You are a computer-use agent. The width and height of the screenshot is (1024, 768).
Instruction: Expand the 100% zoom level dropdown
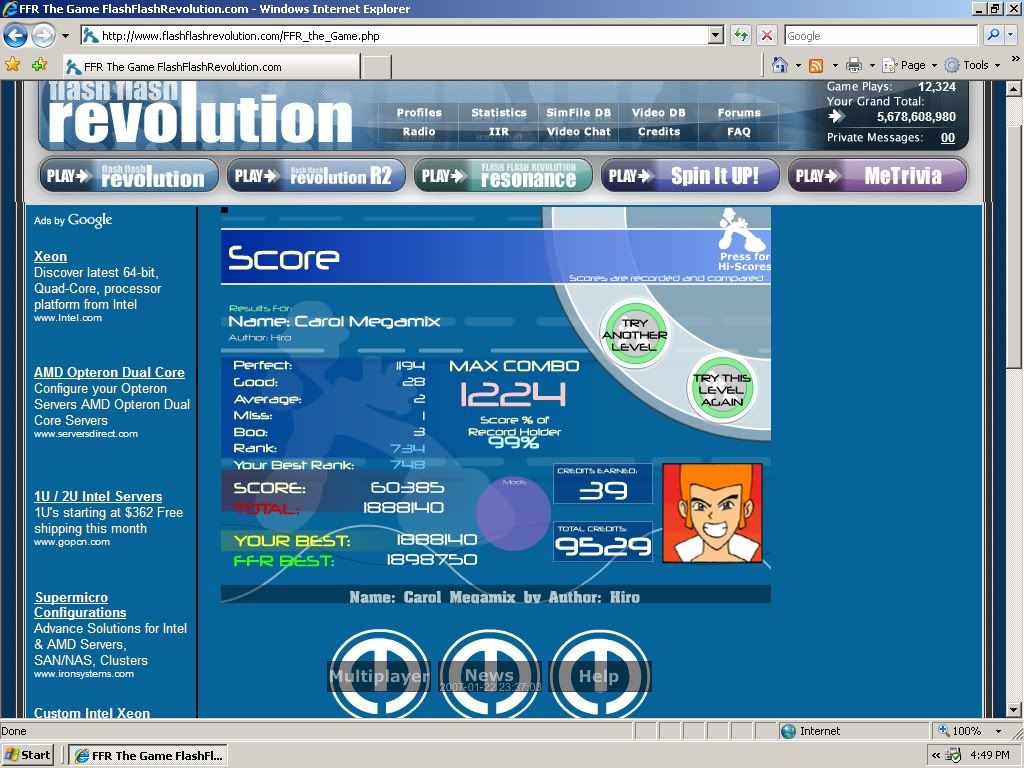click(998, 731)
